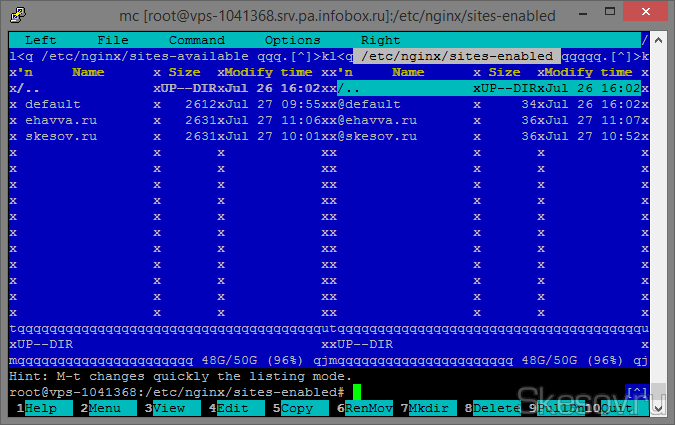Click the Edit function key button
Viewport: 675px width, 425px height.
click(233, 408)
